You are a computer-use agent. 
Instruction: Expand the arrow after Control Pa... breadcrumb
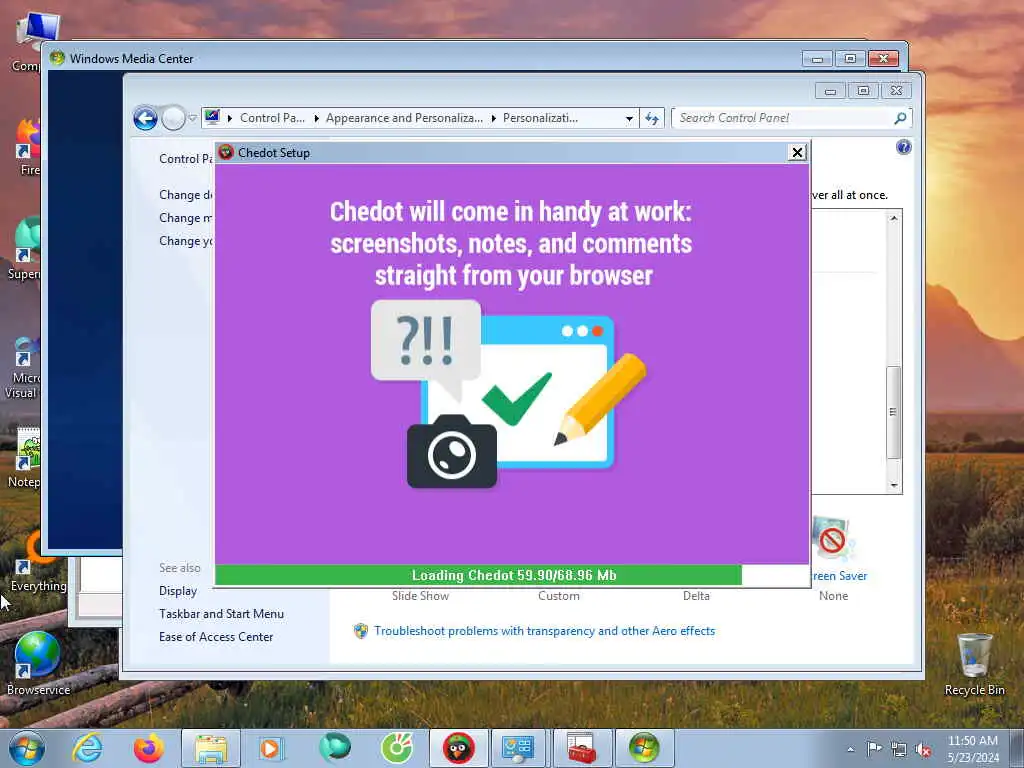(316, 118)
